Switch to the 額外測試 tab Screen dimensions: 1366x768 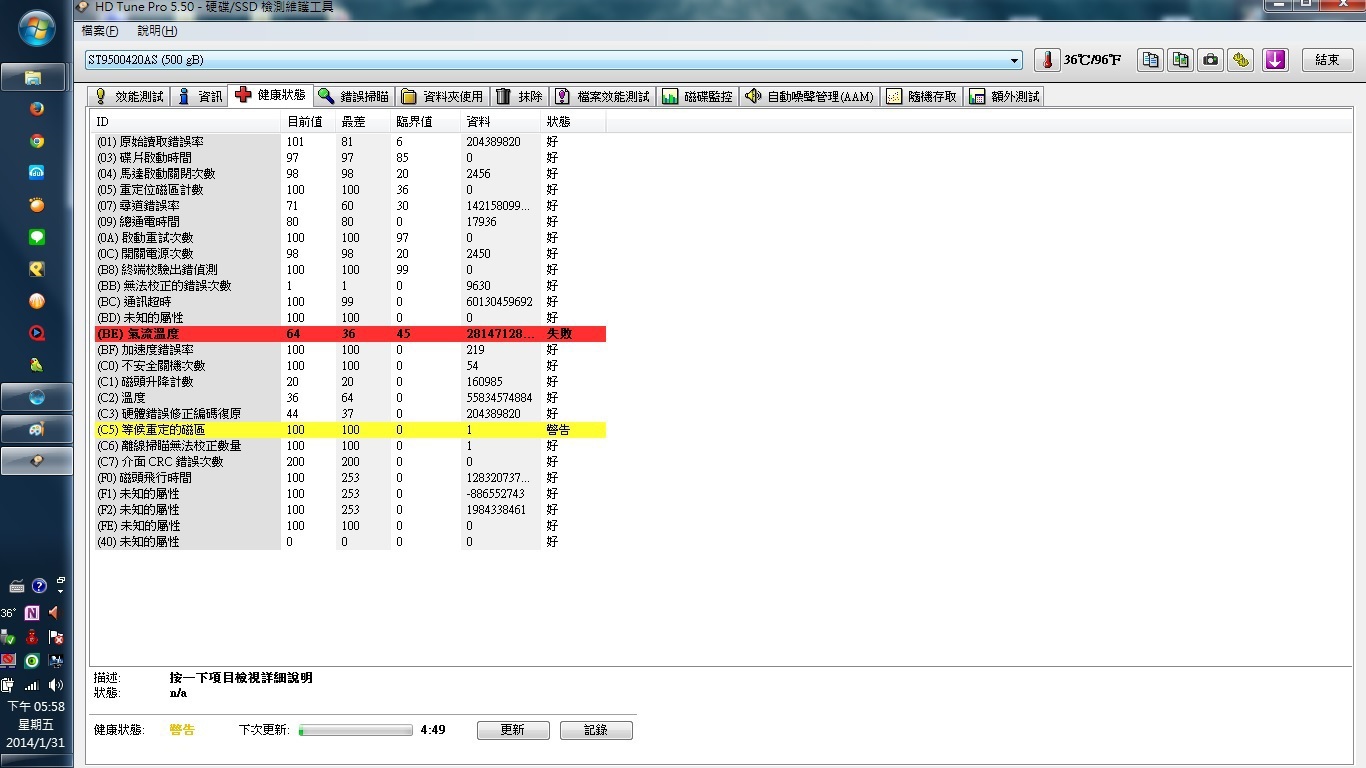[x=1004, y=97]
